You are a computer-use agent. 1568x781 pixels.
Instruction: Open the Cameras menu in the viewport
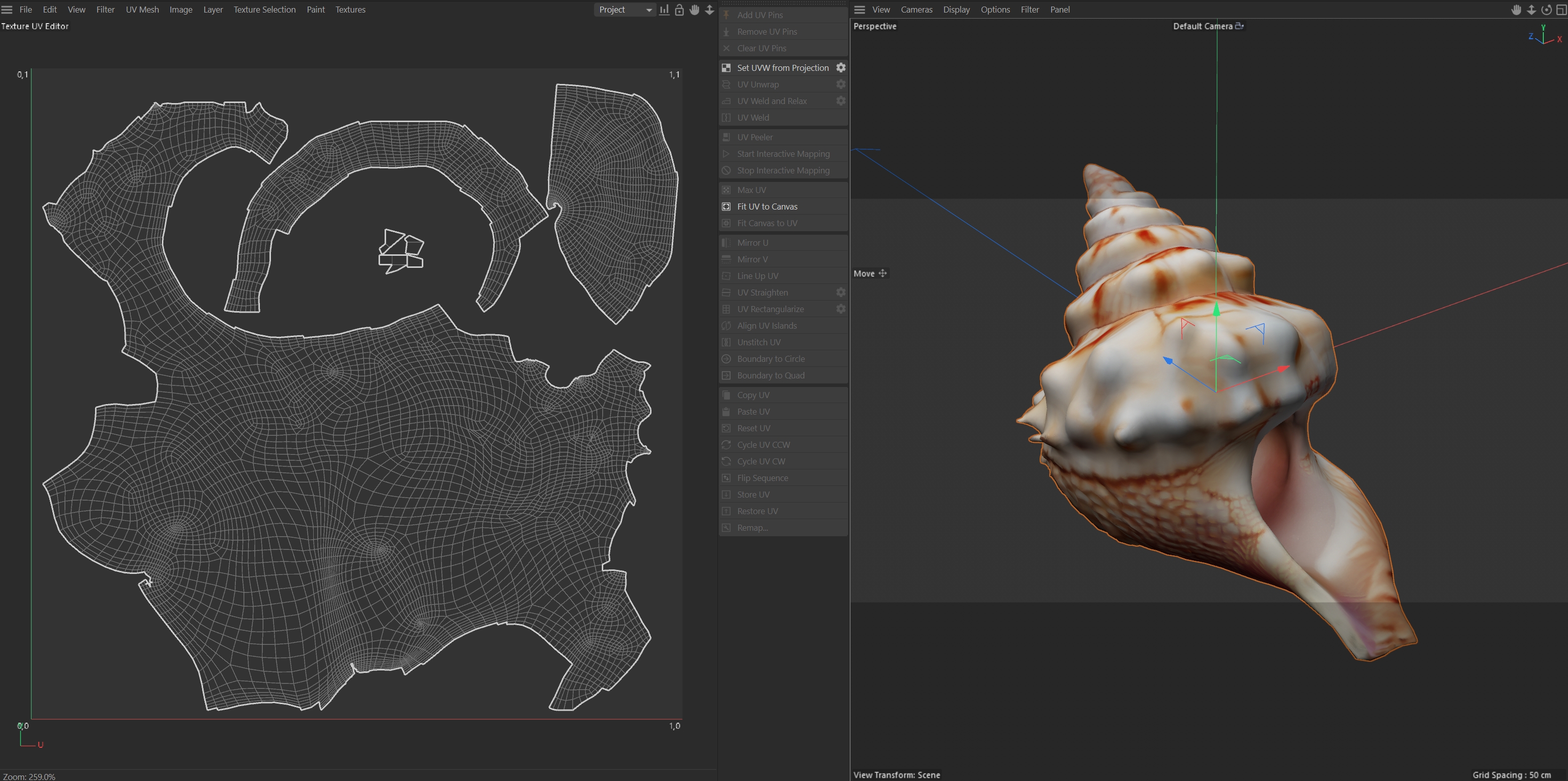916,10
